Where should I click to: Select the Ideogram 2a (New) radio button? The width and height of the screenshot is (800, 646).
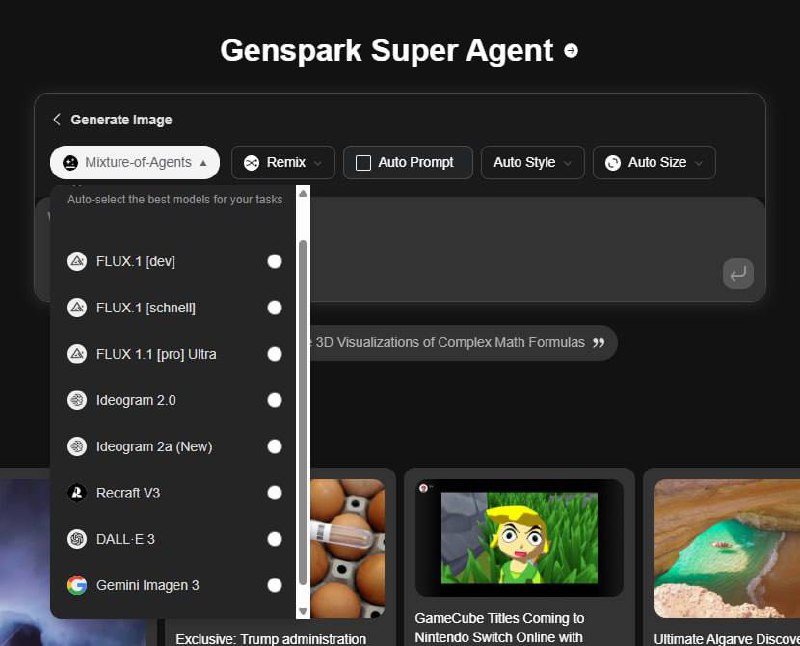click(x=274, y=446)
